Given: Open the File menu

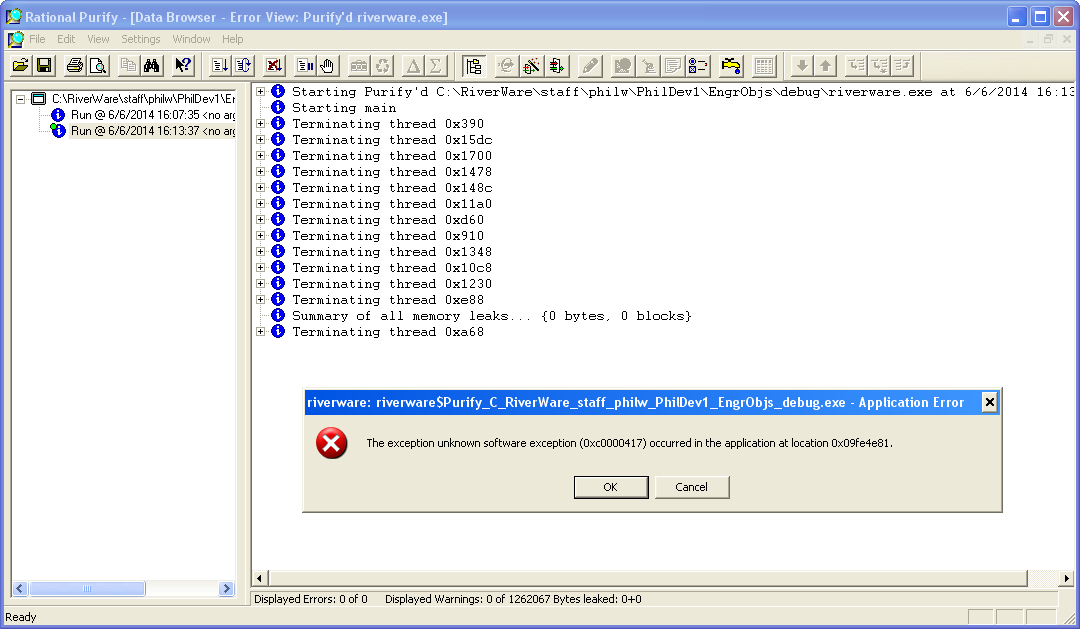Looking at the screenshot, I should 37,39.
